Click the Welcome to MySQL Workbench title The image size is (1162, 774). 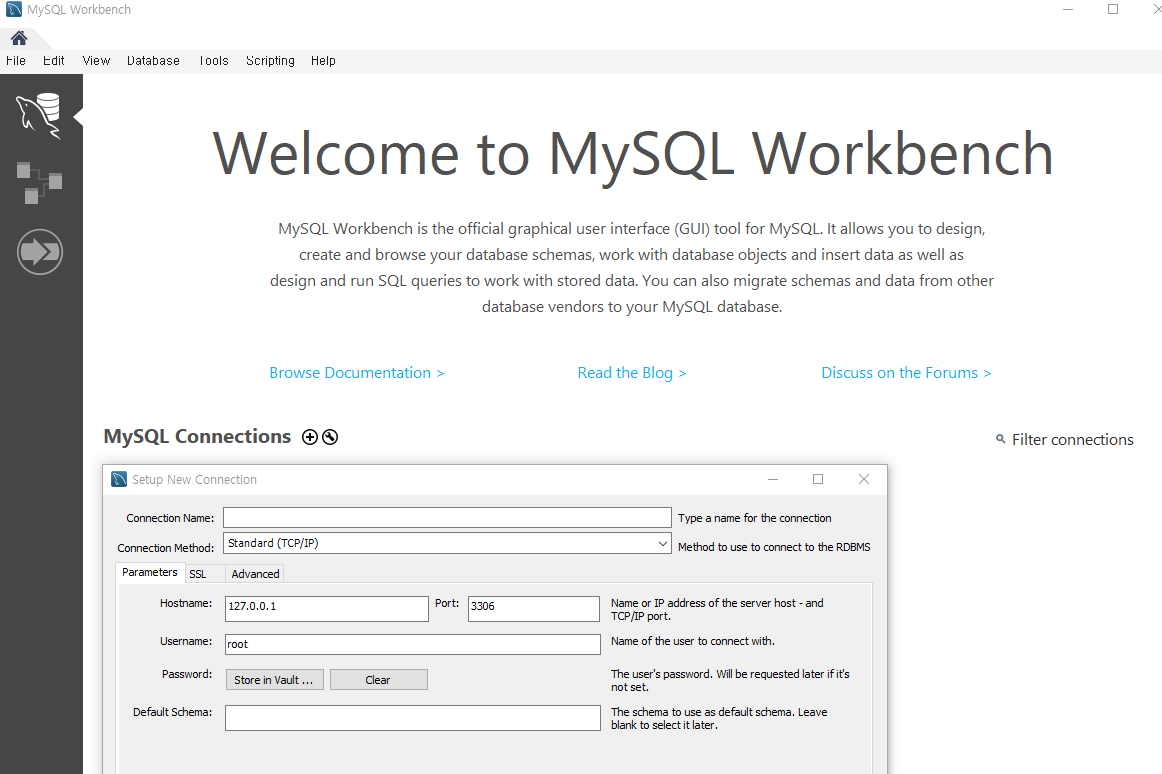pyautogui.click(x=633, y=154)
